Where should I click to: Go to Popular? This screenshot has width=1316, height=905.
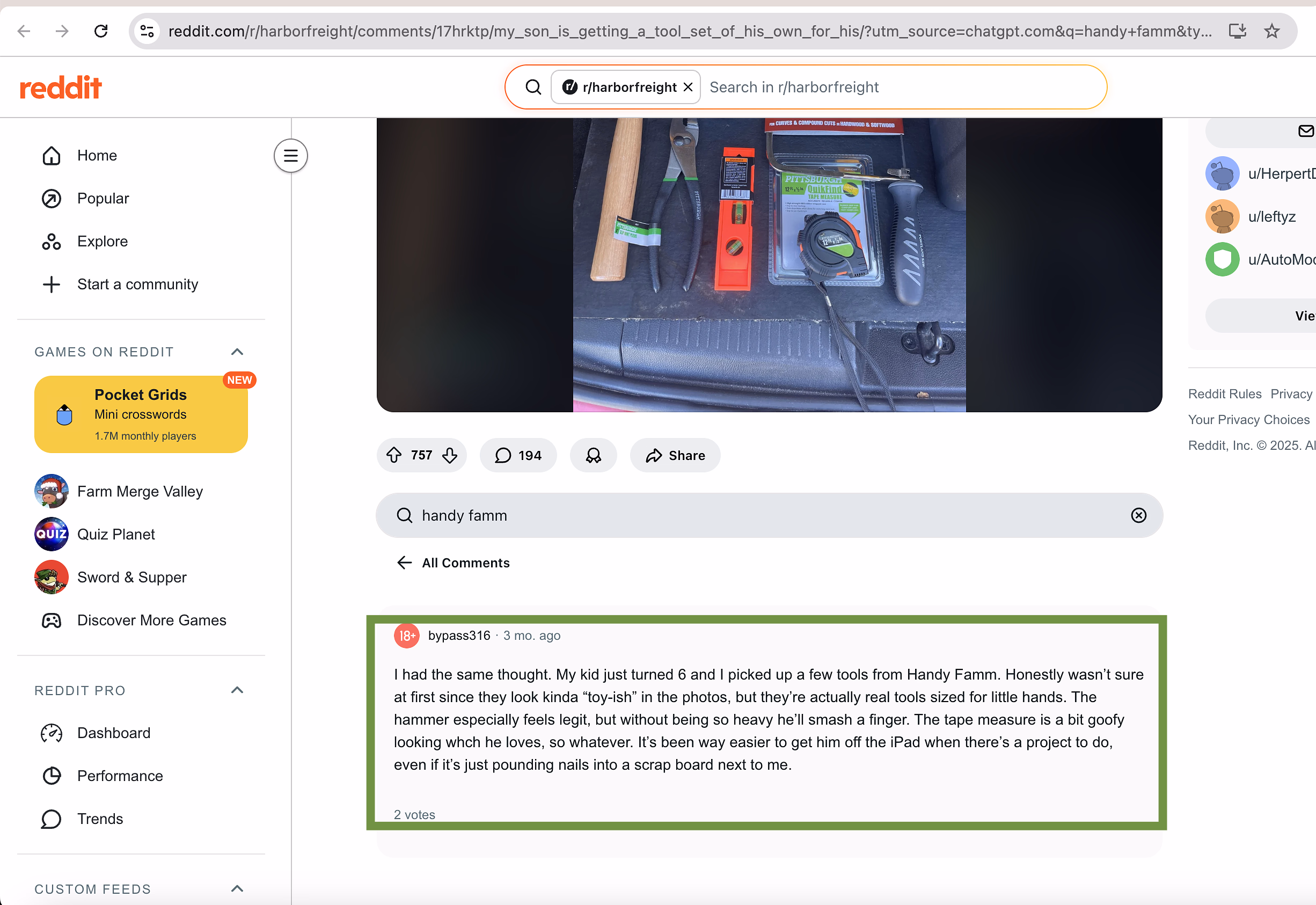pos(103,199)
